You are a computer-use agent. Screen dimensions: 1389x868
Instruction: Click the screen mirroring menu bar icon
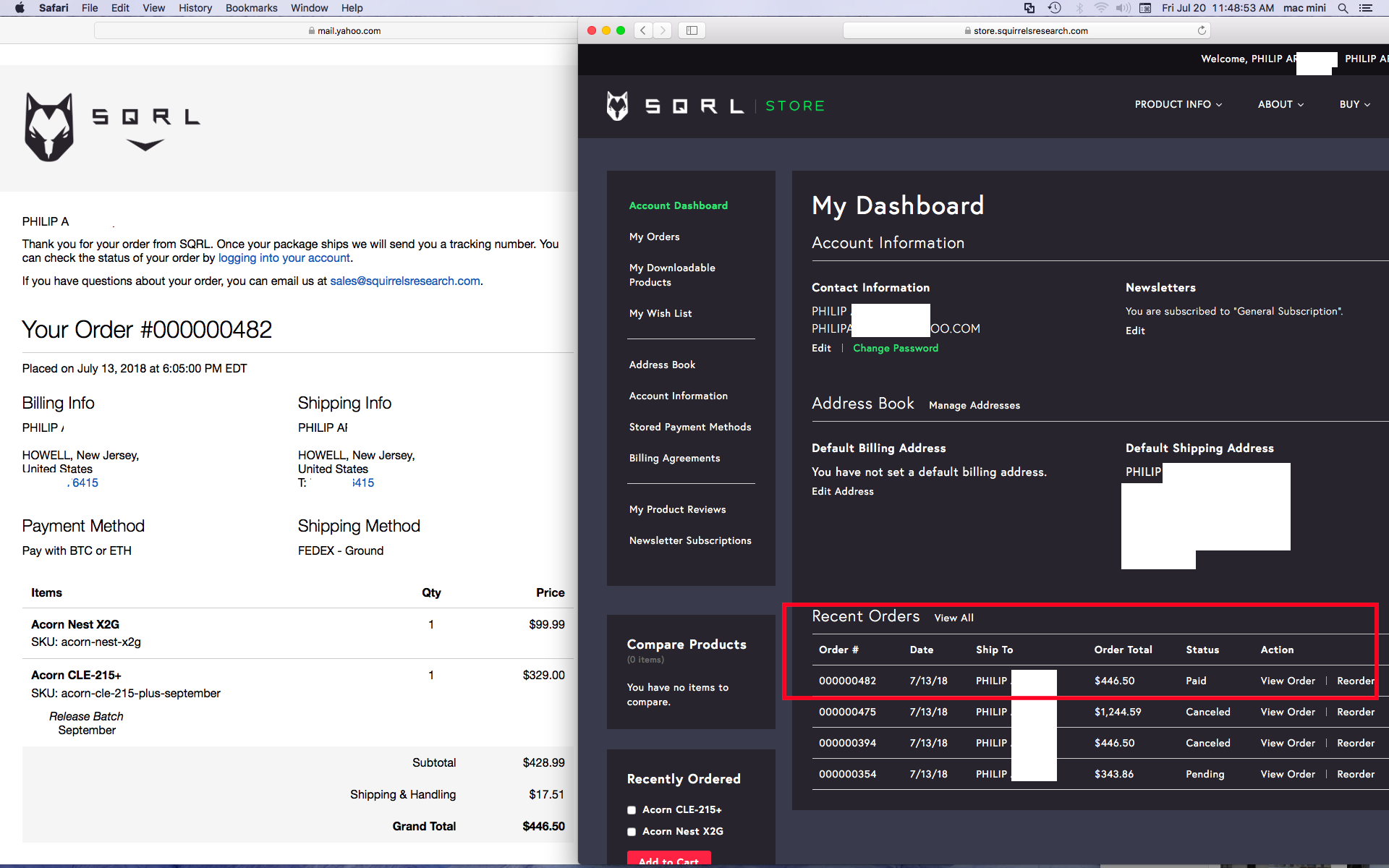coord(1029,8)
